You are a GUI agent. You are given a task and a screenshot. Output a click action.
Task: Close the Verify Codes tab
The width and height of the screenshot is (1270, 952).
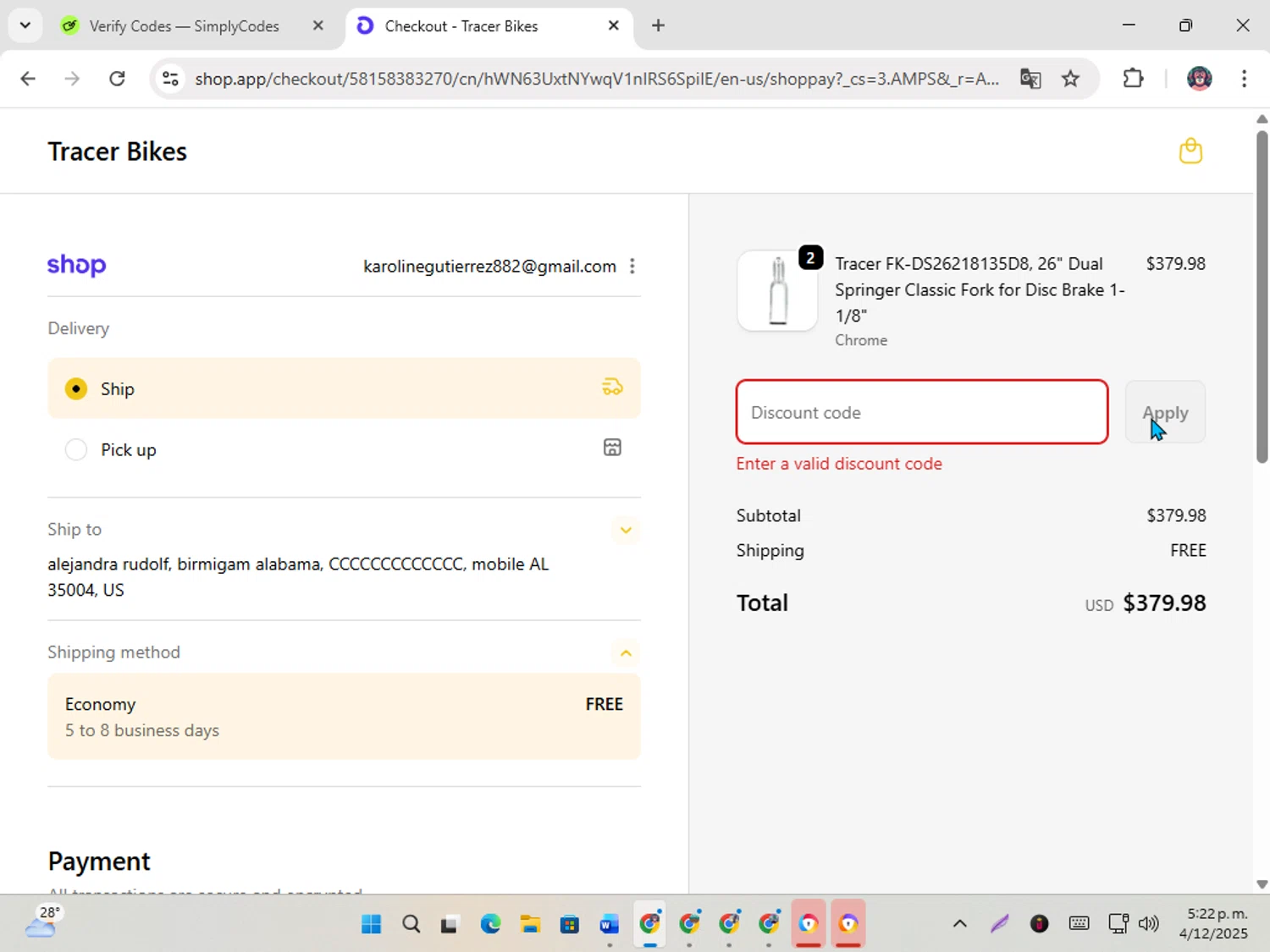point(318,25)
